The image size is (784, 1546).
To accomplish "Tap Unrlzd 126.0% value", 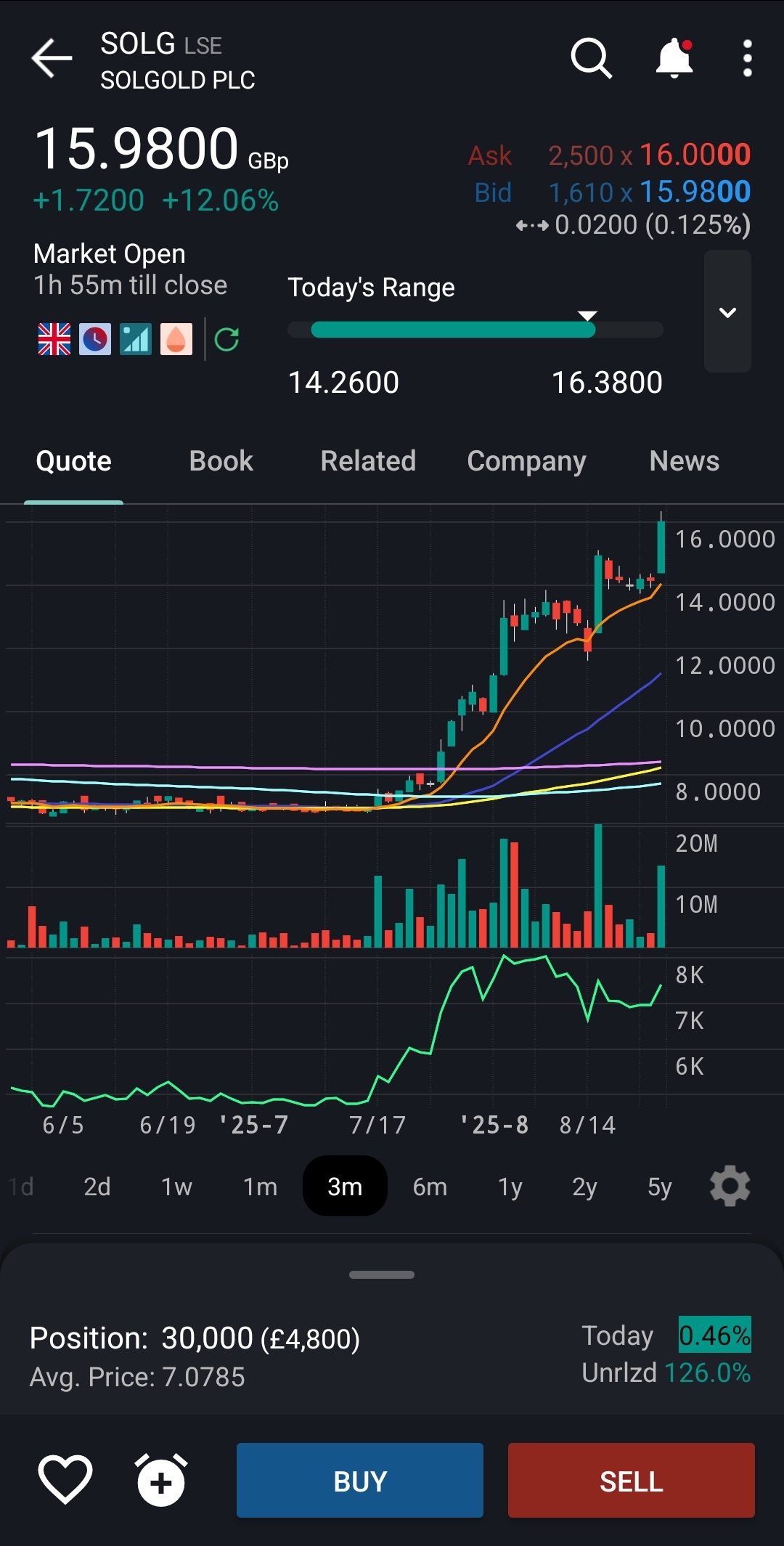I will (x=707, y=1372).
